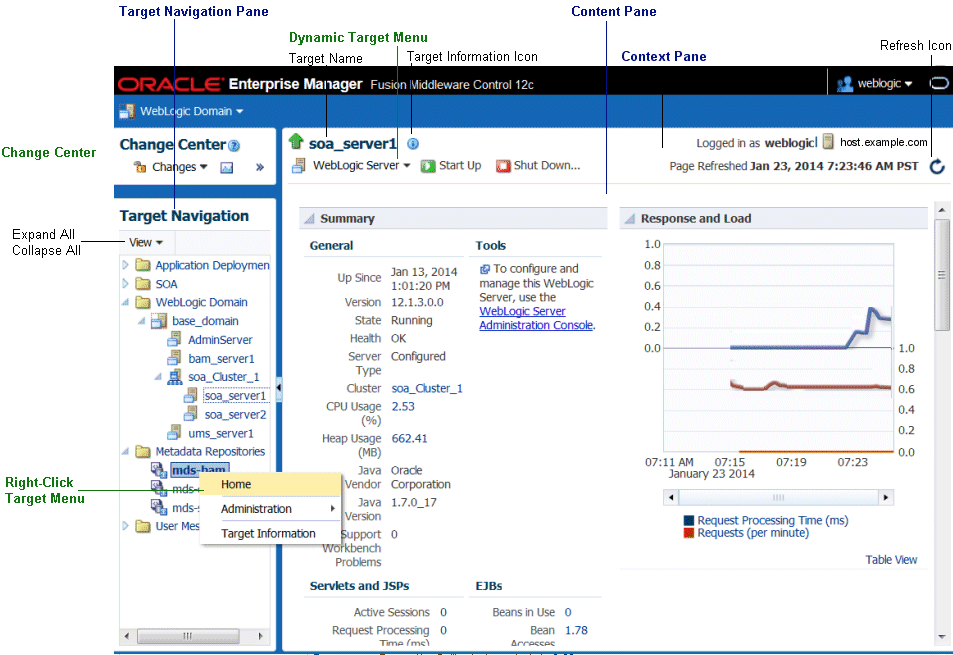Click the Change Center image icon

(227, 168)
